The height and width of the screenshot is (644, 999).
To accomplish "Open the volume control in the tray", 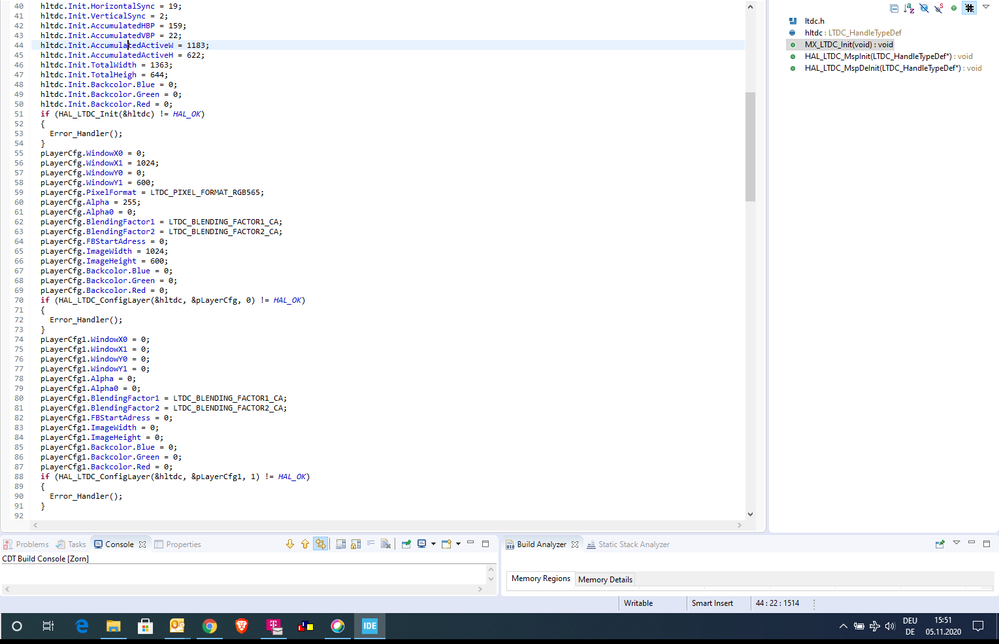I will click(x=889, y=626).
